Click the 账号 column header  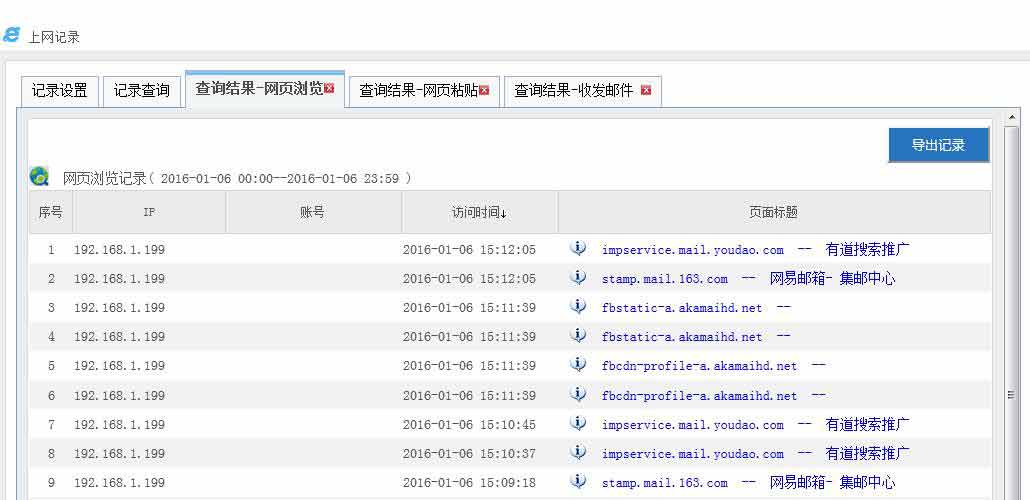click(x=313, y=212)
